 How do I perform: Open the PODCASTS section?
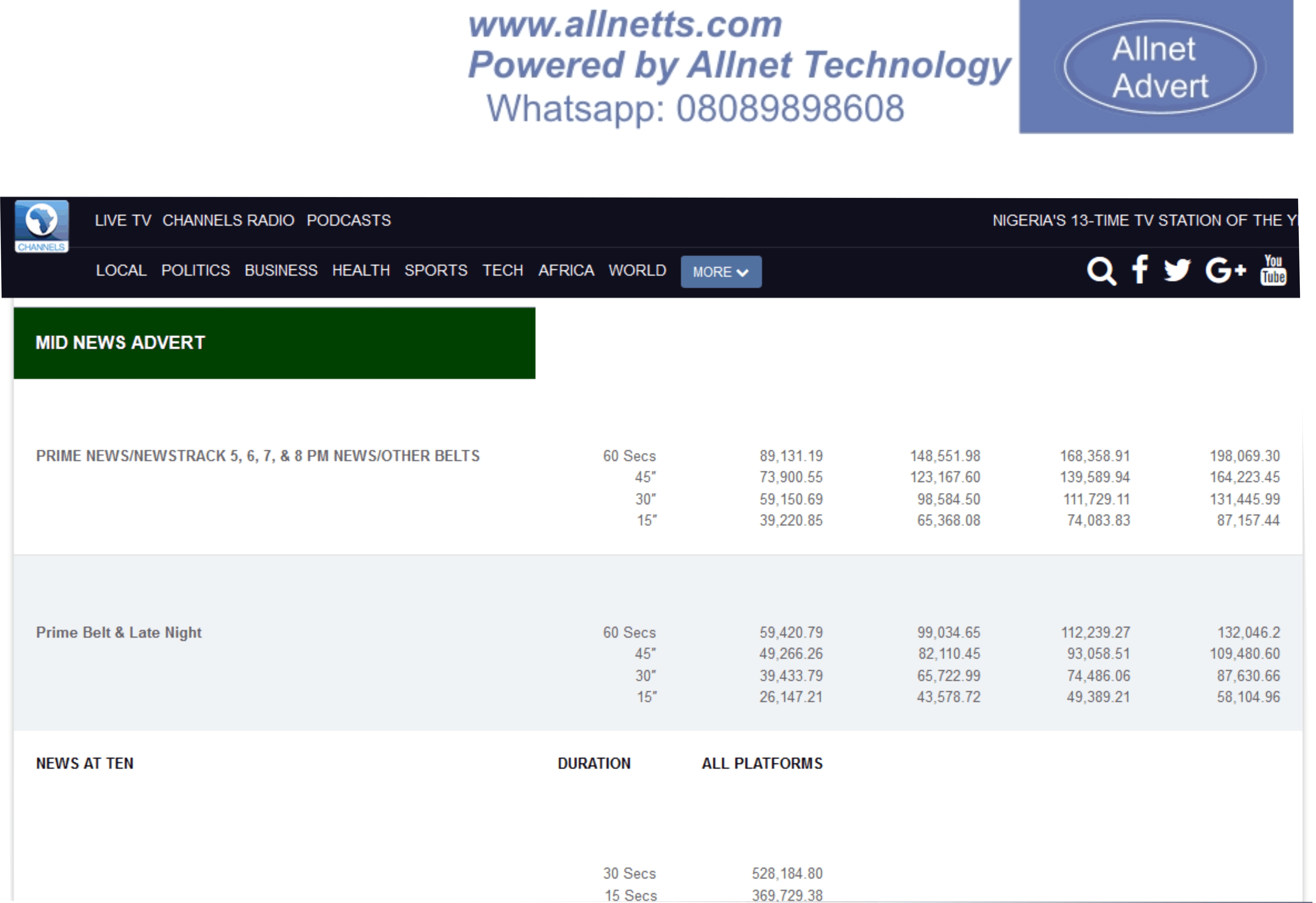click(348, 220)
